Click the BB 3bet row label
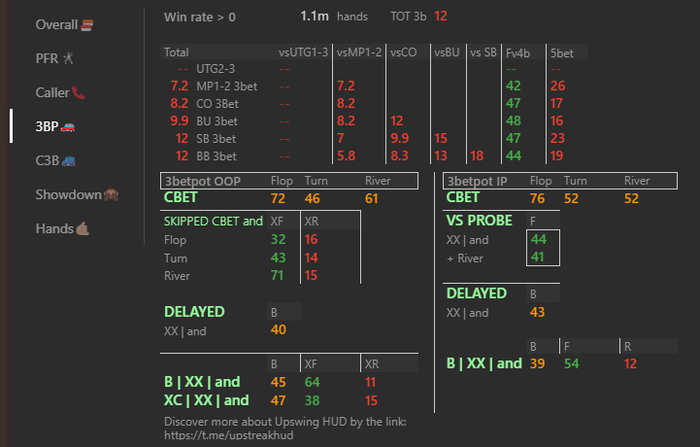Image resolution: width=700 pixels, height=447 pixels. click(x=217, y=156)
